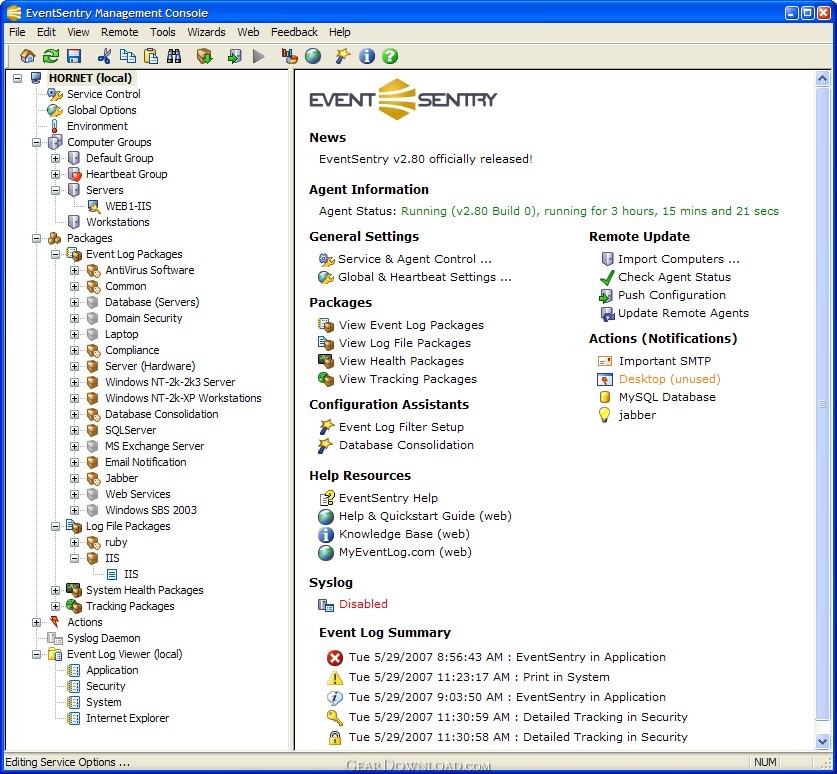
Task: Click the blue Info toolbar icon
Action: point(367,56)
